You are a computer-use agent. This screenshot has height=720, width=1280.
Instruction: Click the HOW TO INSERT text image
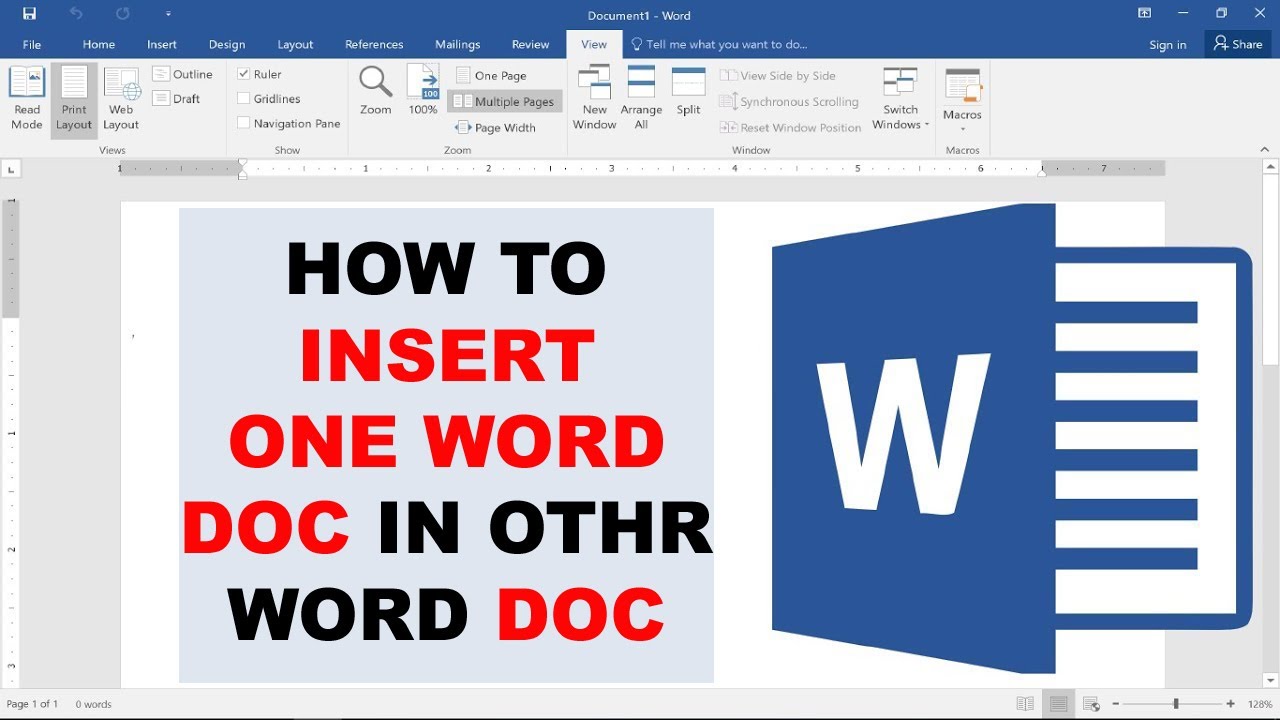click(x=447, y=445)
